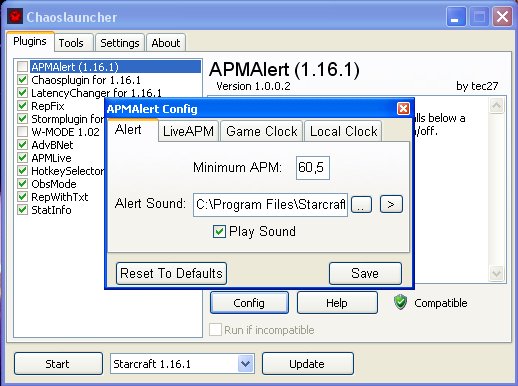Switch to the LiveAPM tab
This screenshot has height=386, width=518.
(188, 131)
